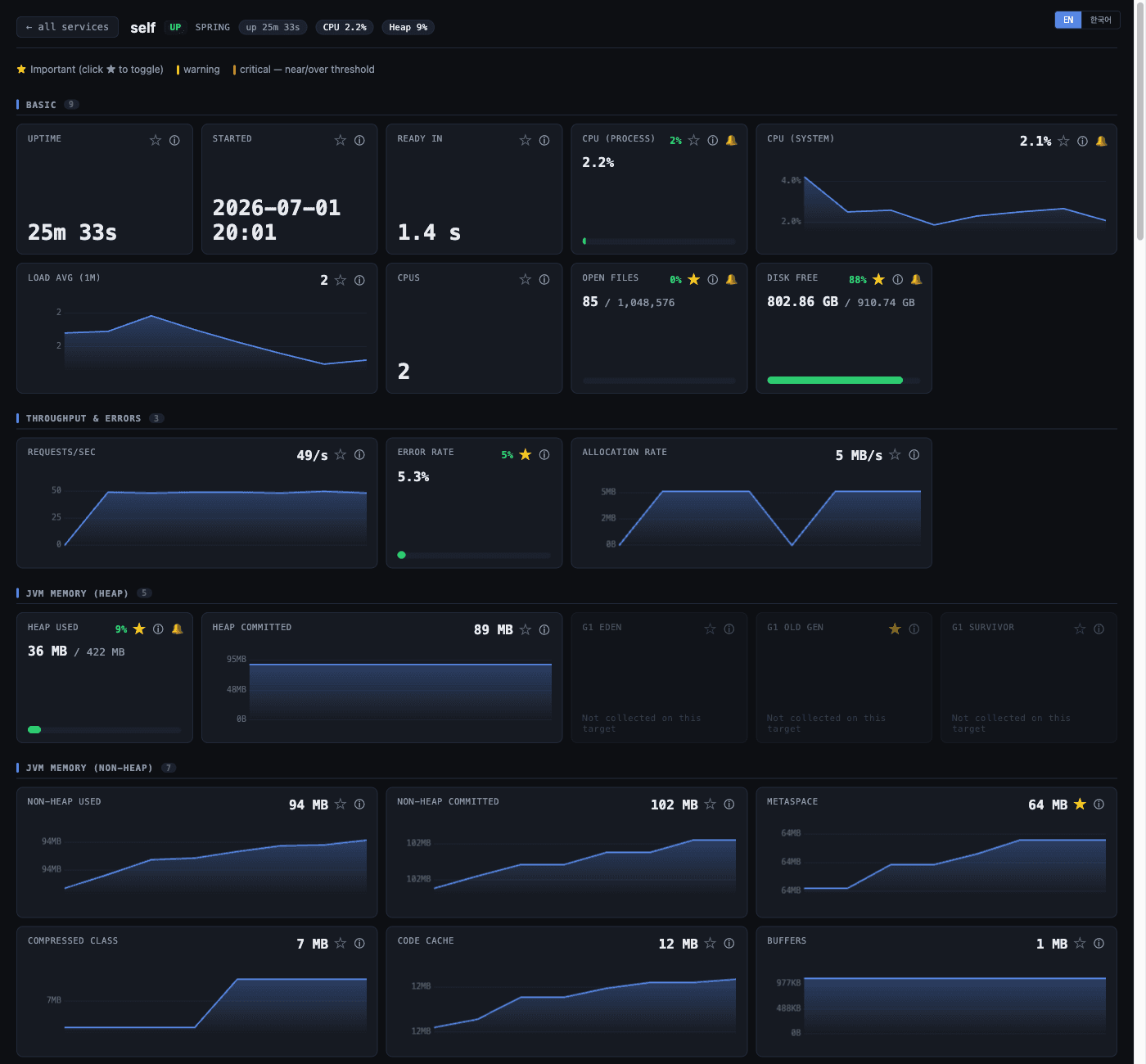This screenshot has height=1064, width=1146.
Task: Click alert bell on Open Files card
Action: pyautogui.click(x=732, y=279)
